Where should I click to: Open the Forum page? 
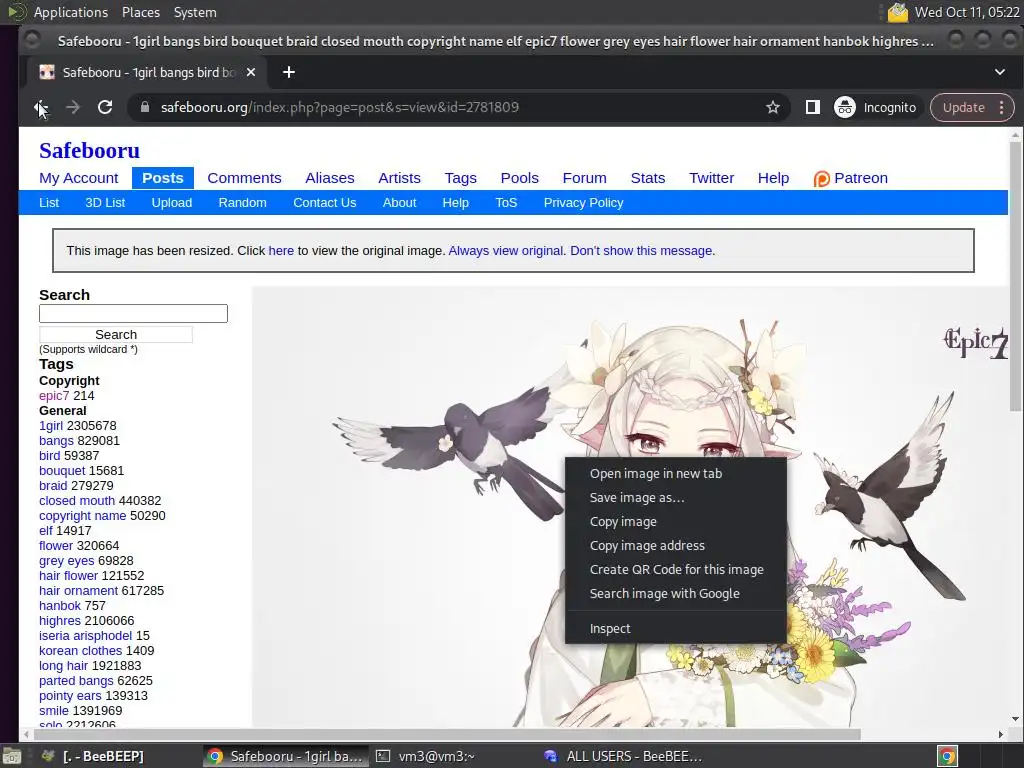(584, 178)
